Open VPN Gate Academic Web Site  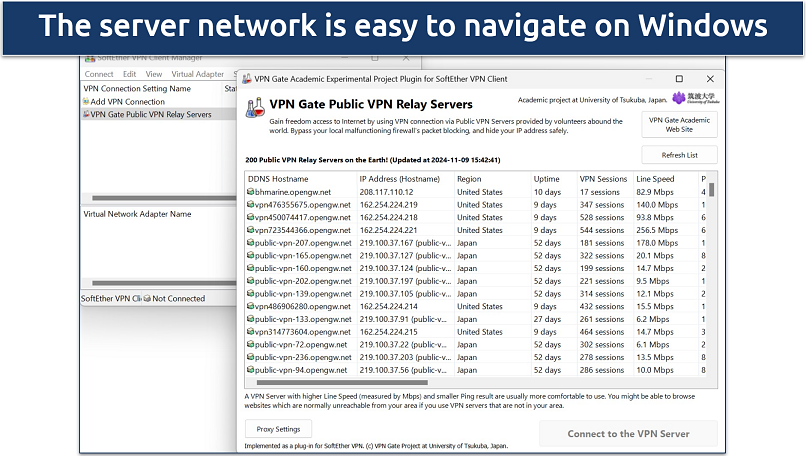click(679, 124)
